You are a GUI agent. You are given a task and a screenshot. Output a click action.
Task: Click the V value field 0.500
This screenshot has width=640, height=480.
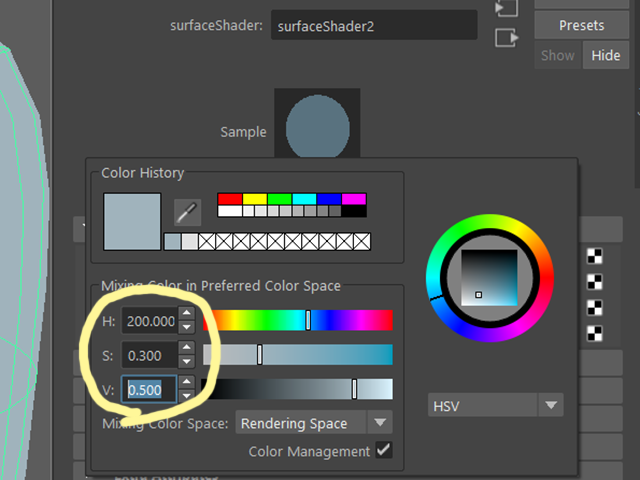pos(150,390)
